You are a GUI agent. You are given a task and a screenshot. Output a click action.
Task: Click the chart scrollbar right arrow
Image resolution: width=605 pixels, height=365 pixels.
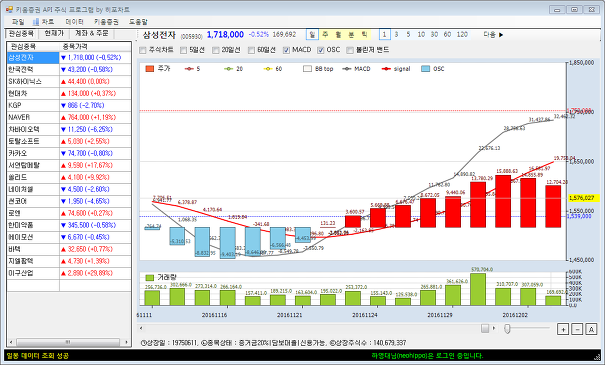[494, 328]
